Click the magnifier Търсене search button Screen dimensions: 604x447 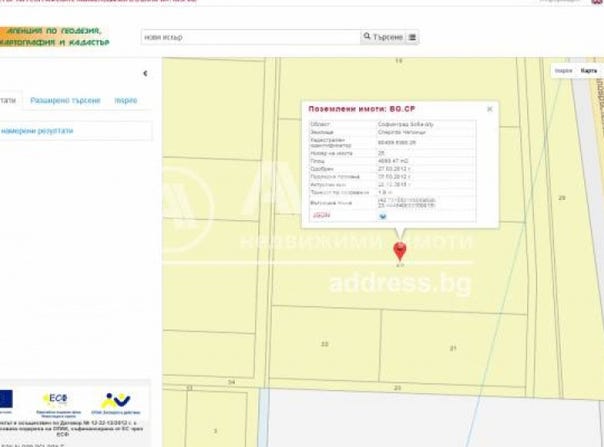pyautogui.click(x=383, y=37)
